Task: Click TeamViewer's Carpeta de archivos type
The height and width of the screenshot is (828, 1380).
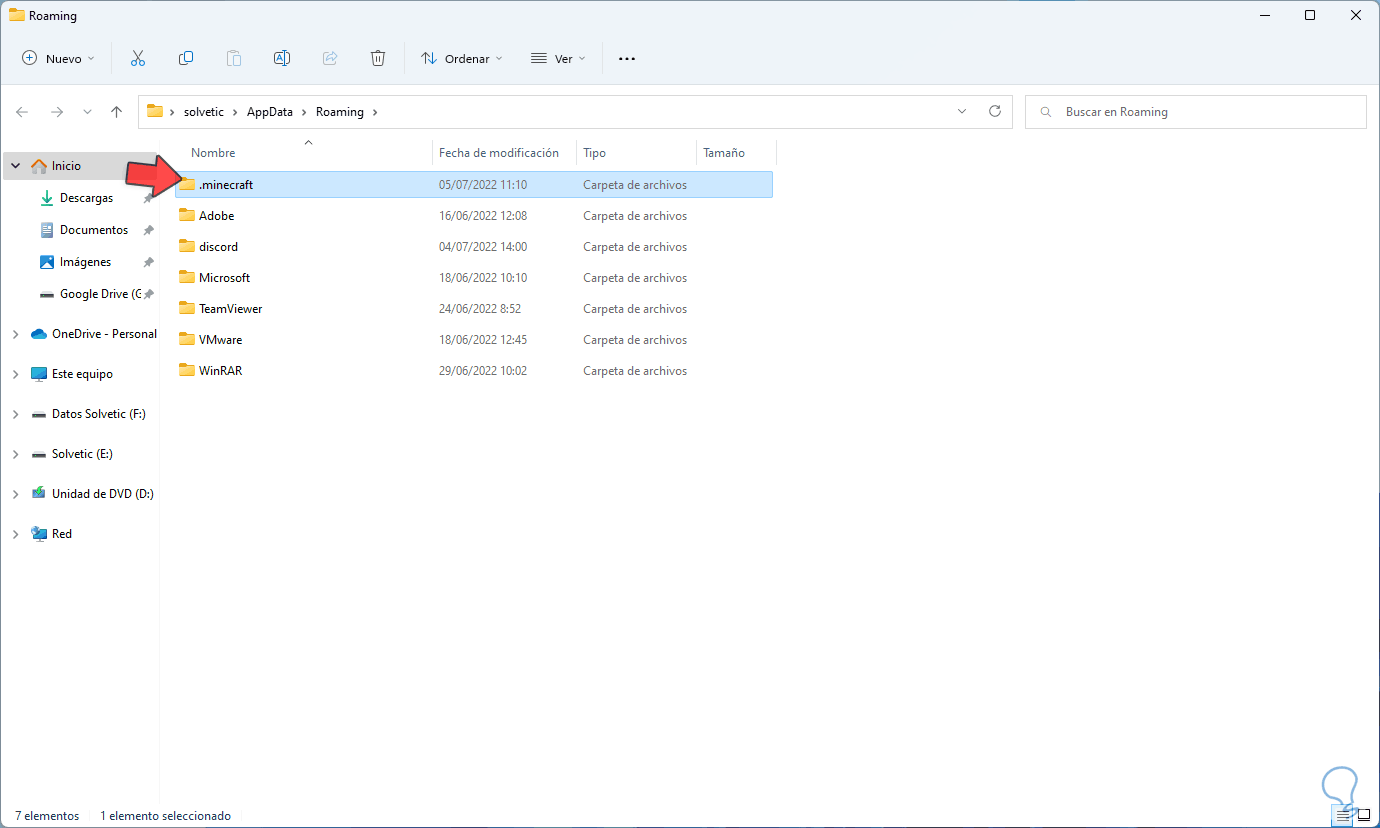Action: tap(635, 309)
